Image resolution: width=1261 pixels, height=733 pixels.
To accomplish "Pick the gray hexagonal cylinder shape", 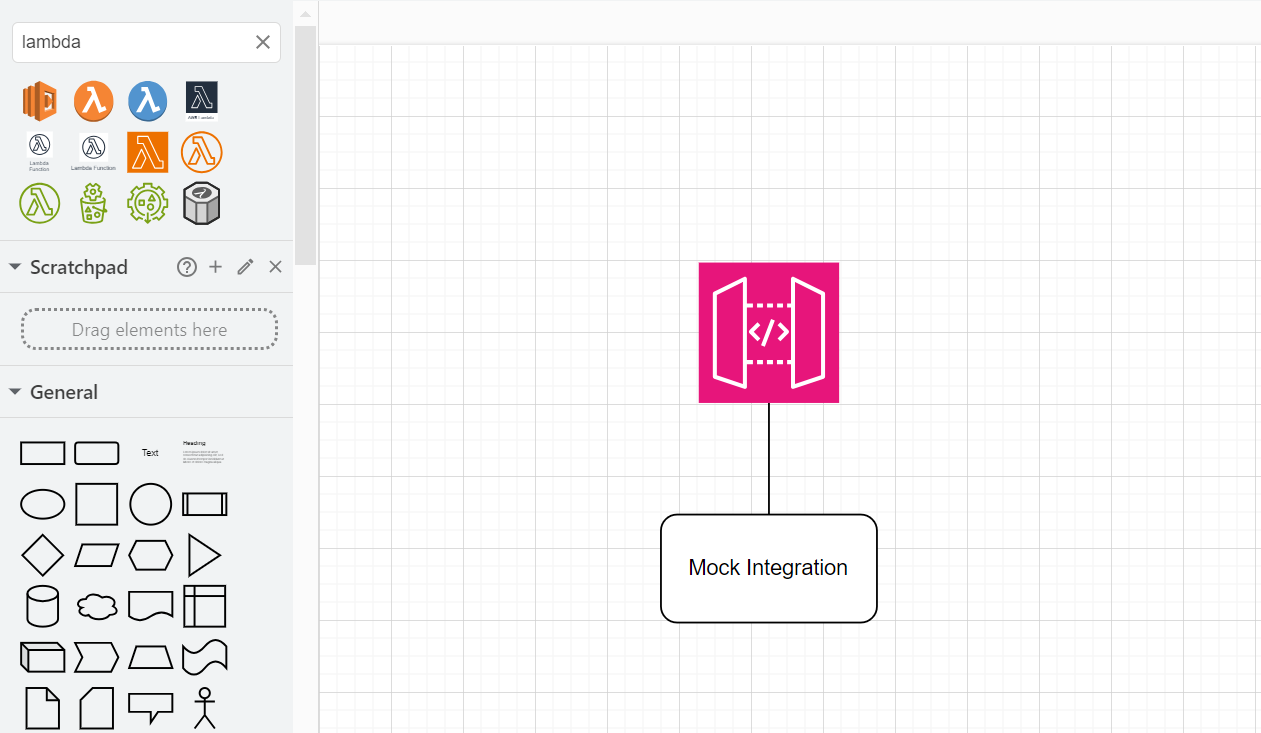I will point(202,203).
